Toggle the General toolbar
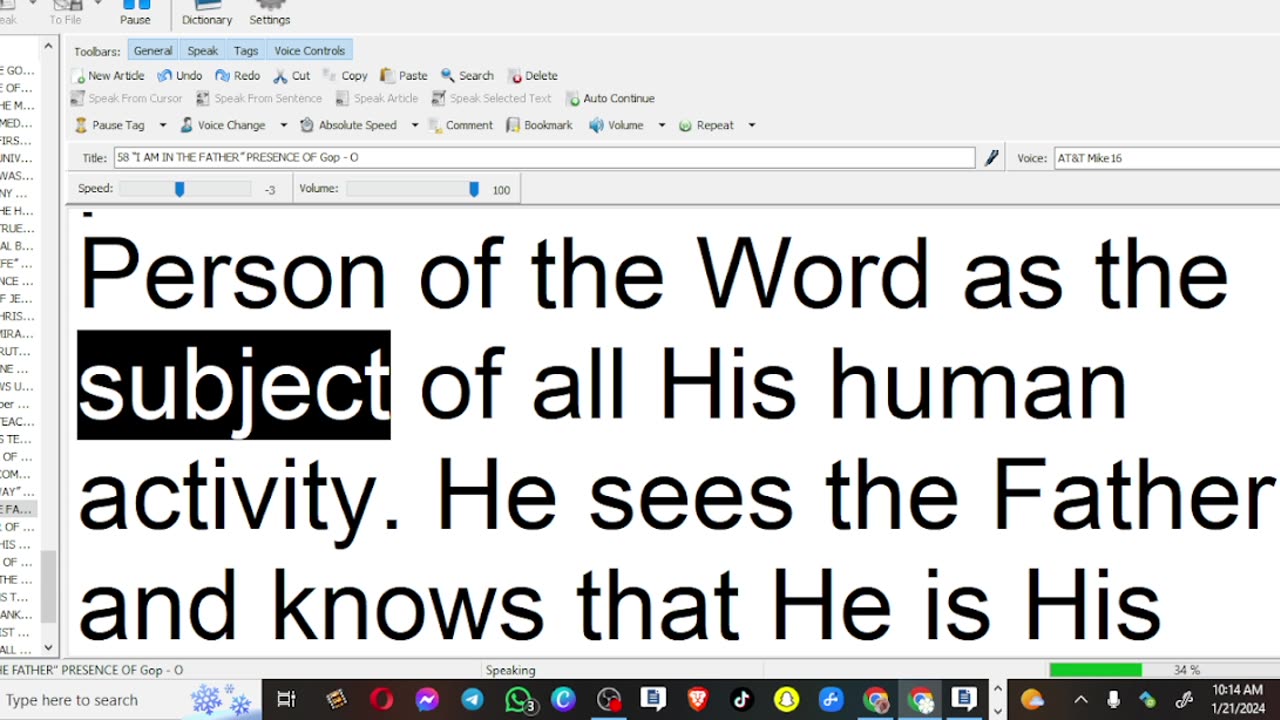Screen dimensions: 1280x720 pos(153,51)
